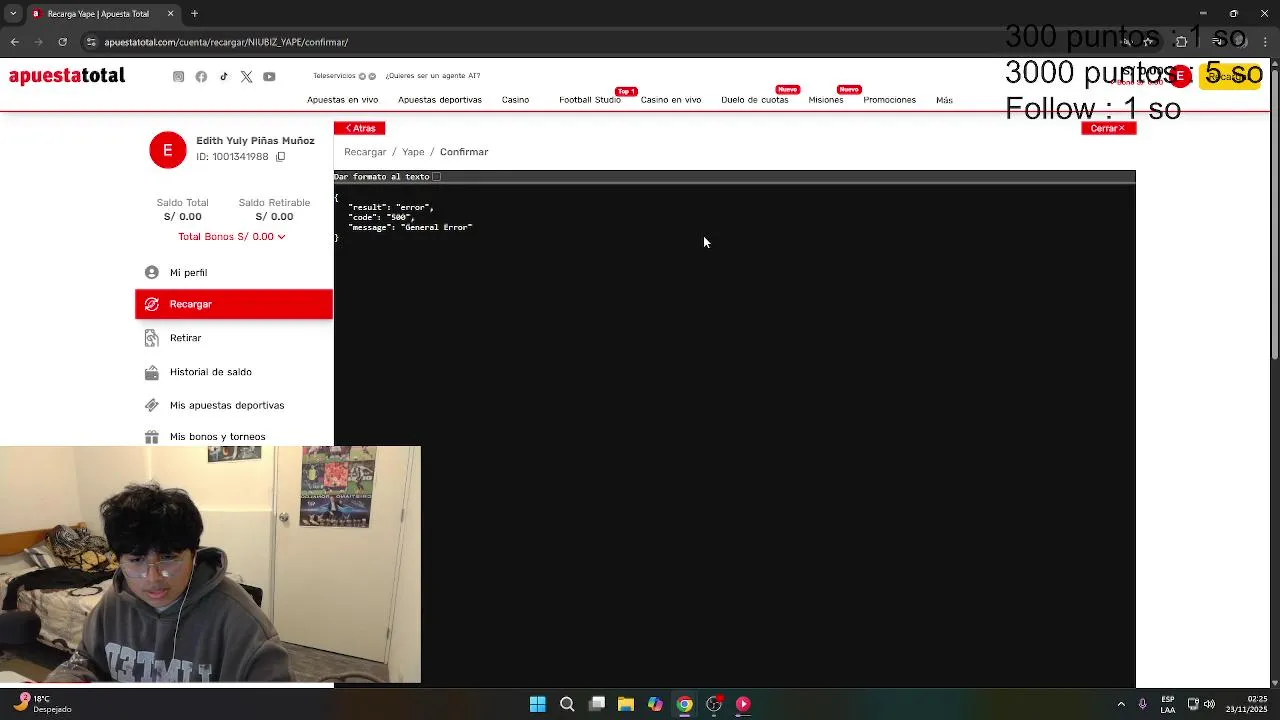This screenshot has width=1280, height=720.
Task: Open Apuestas deportivas menu
Action: 440,100
